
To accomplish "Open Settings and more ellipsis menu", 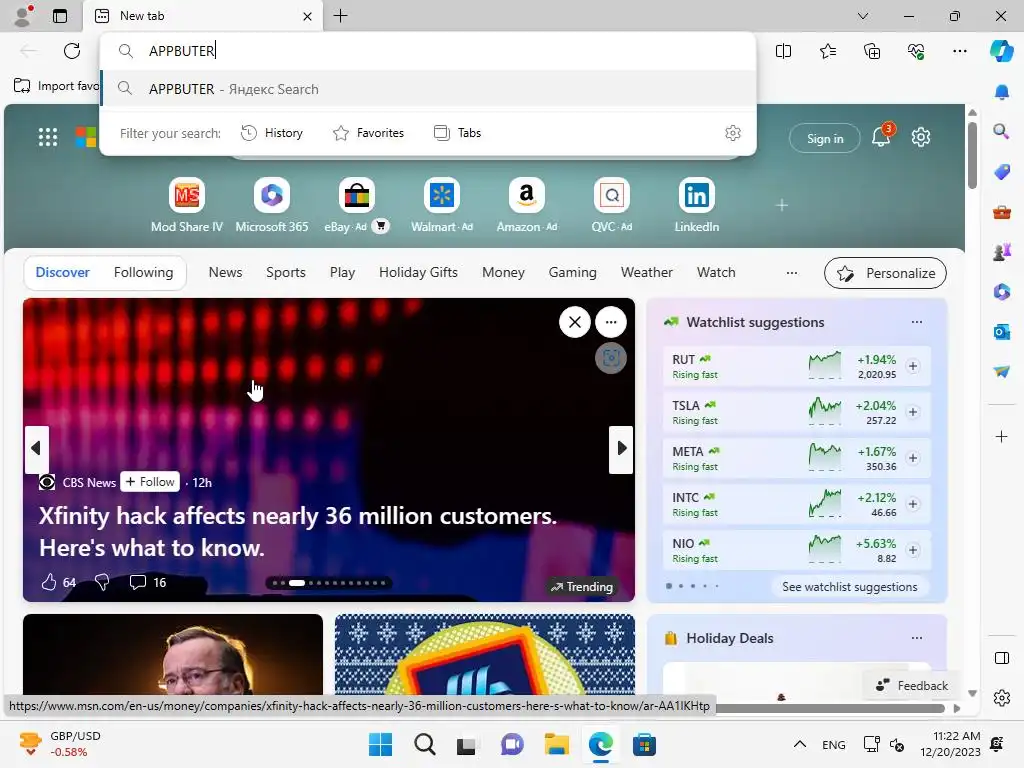I will (959, 51).
